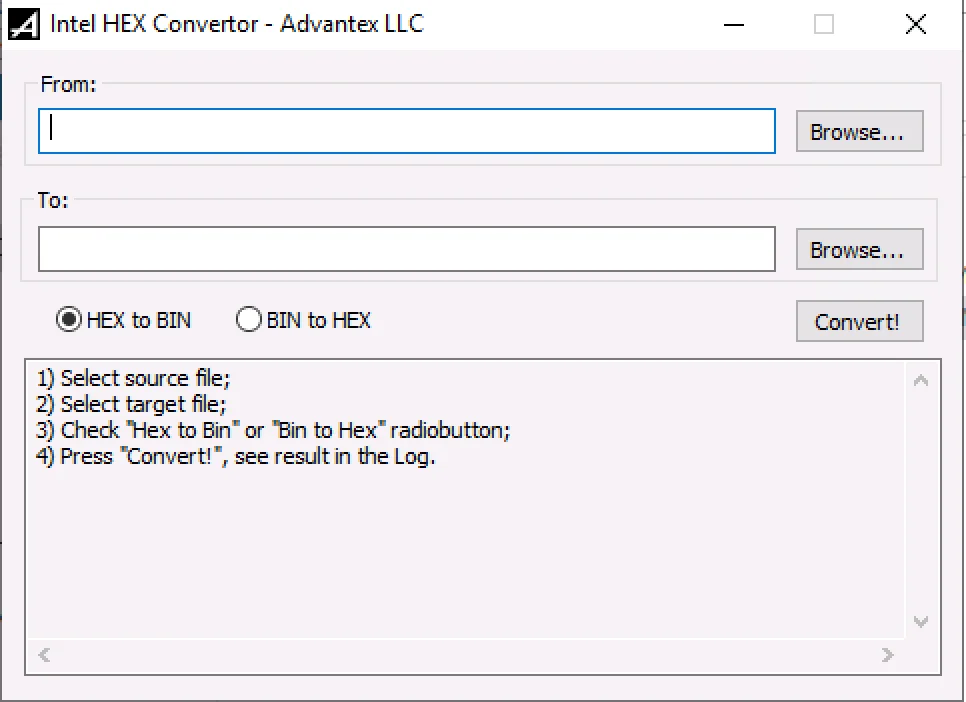Image resolution: width=966 pixels, height=702 pixels.
Task: Choose the BIN to HEX conversion mode
Action: 248,320
